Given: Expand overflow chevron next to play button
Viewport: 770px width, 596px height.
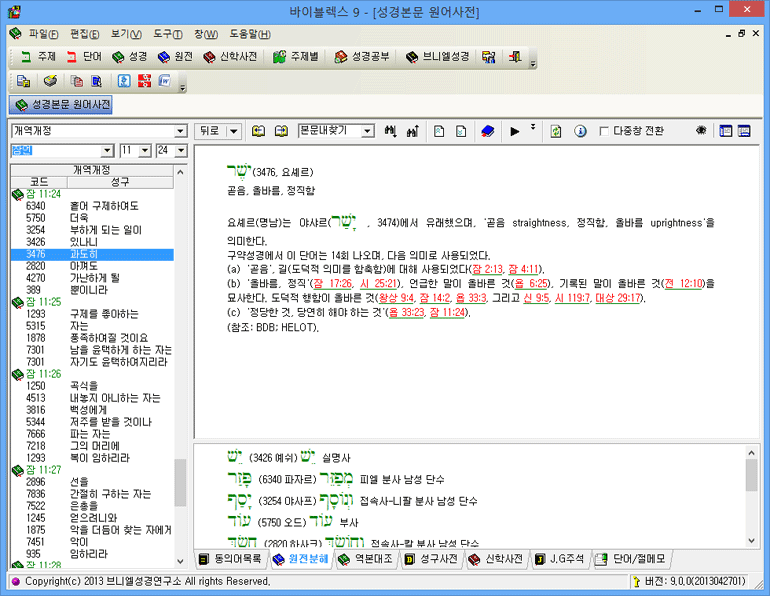Looking at the screenshot, I should point(533,127).
